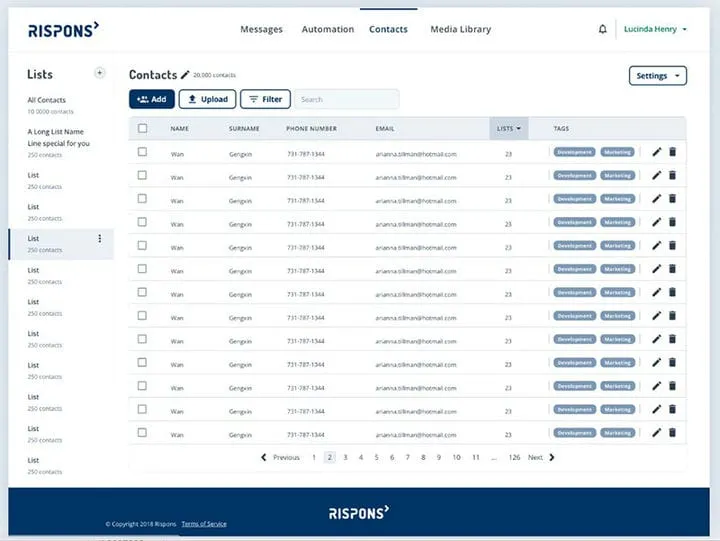Go to page 1 in pagination
Screen dimensions: 720x541
(314, 457)
